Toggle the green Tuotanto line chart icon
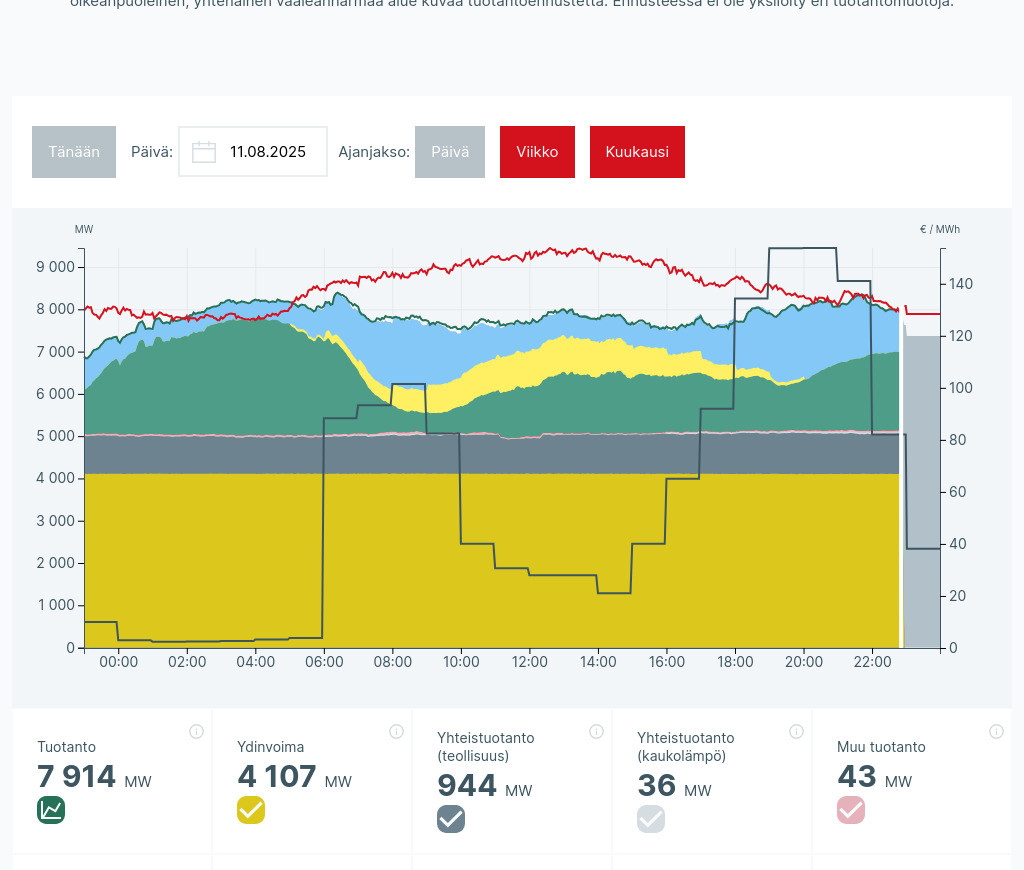The image size is (1024, 870). click(51, 810)
